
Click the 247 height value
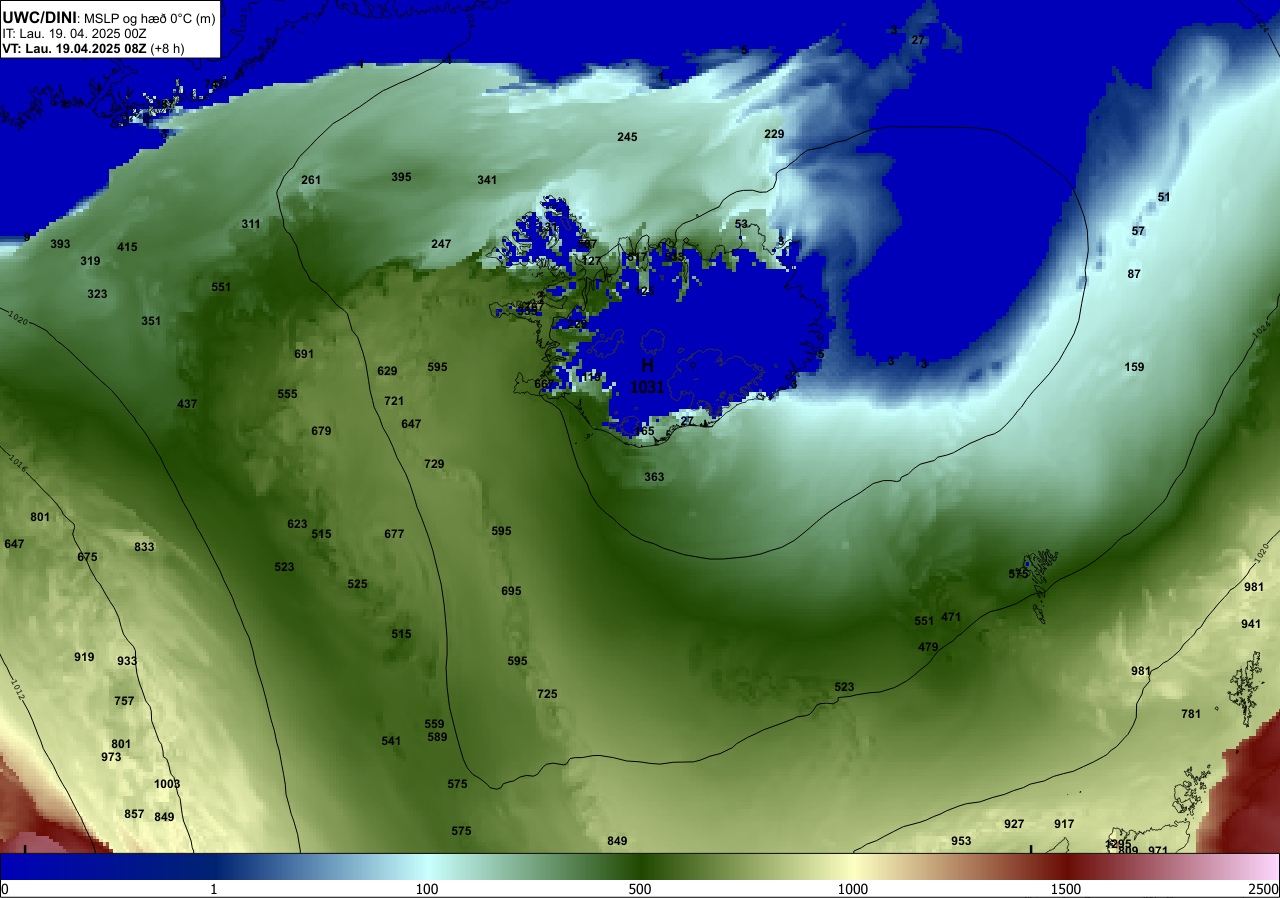[441, 244]
